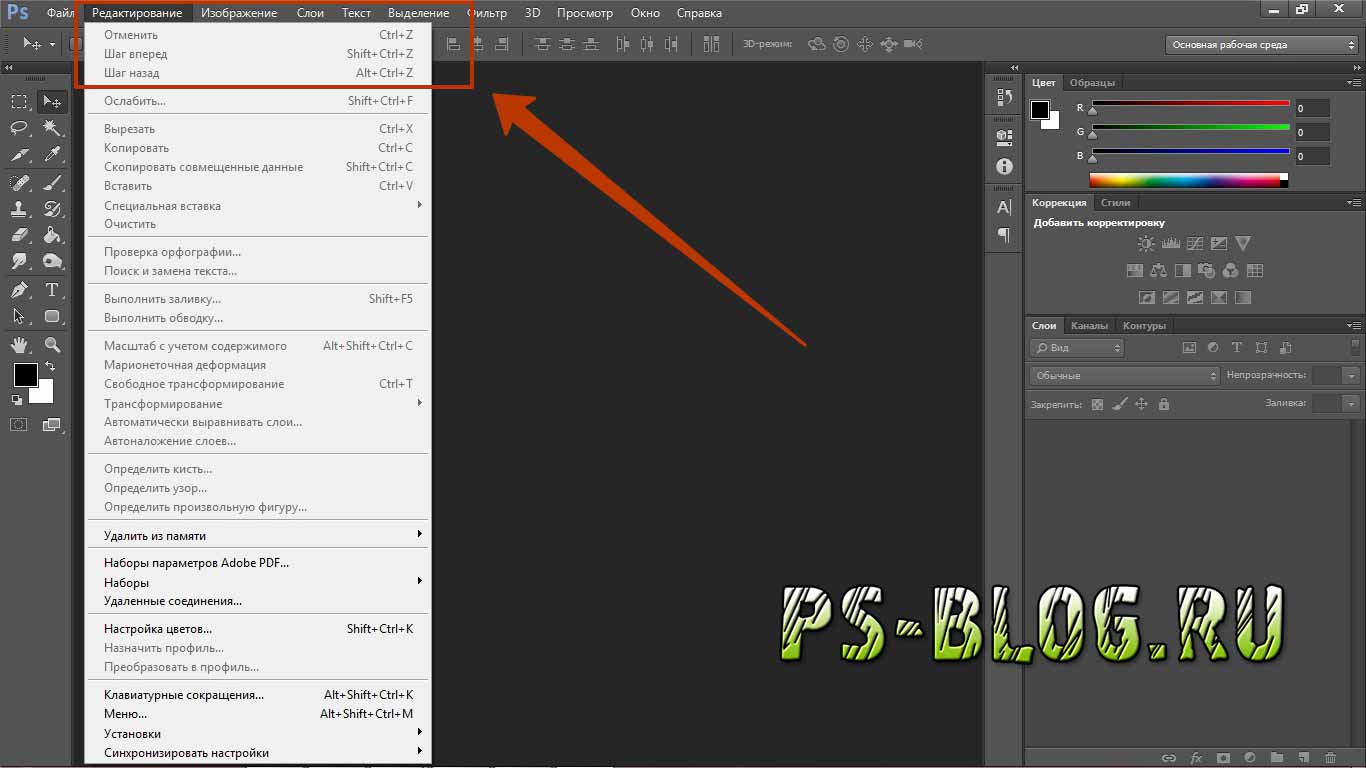Screen dimensions: 1366x768
Task: Add a Curves adjustment
Action: pyautogui.click(x=1194, y=244)
